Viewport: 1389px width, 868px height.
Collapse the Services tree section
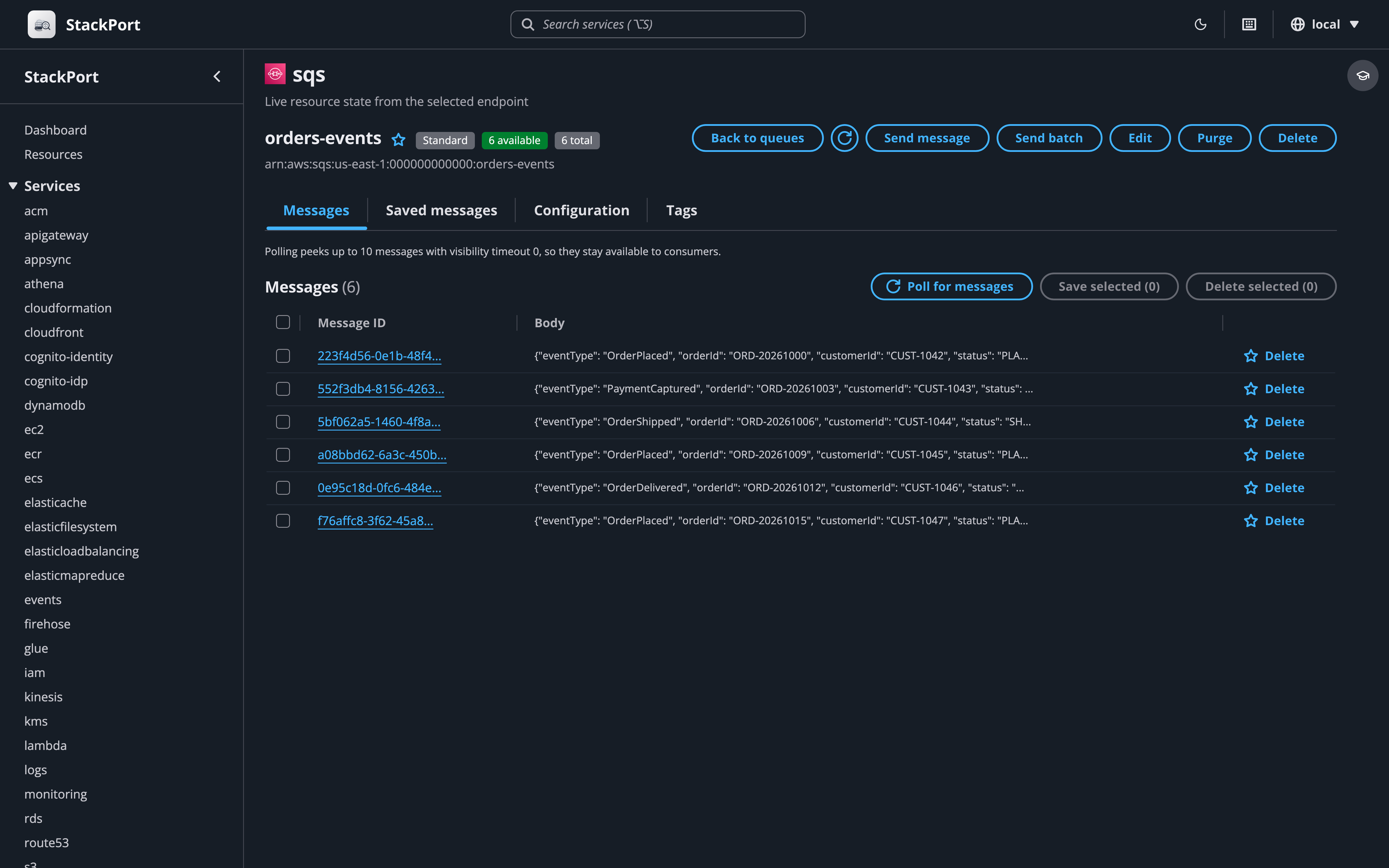[13, 185]
